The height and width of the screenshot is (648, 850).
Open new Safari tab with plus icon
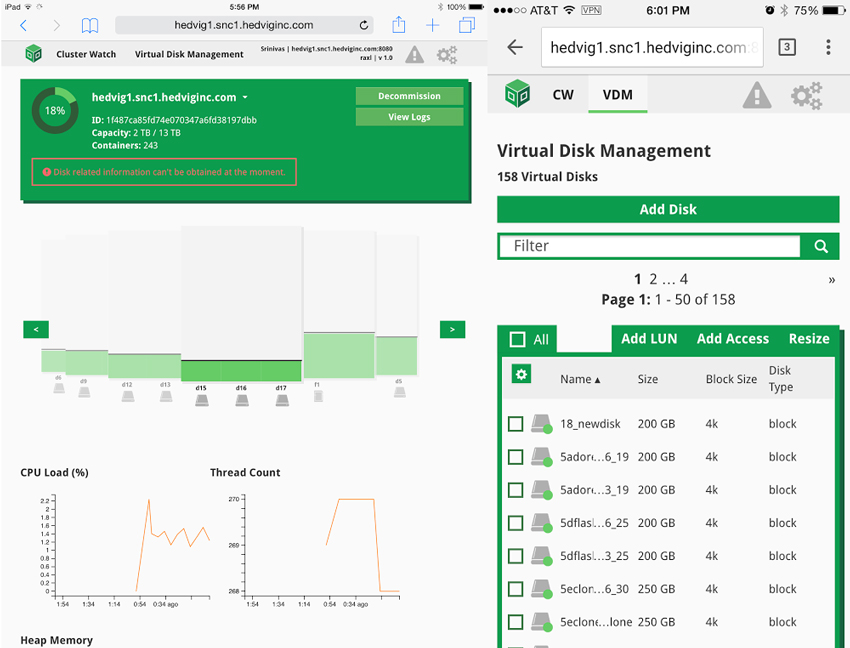433,25
